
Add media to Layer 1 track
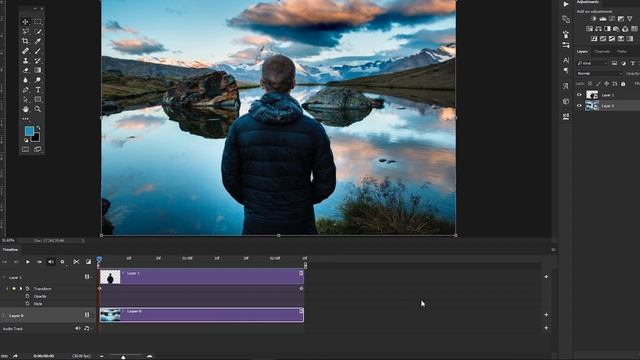(546, 277)
